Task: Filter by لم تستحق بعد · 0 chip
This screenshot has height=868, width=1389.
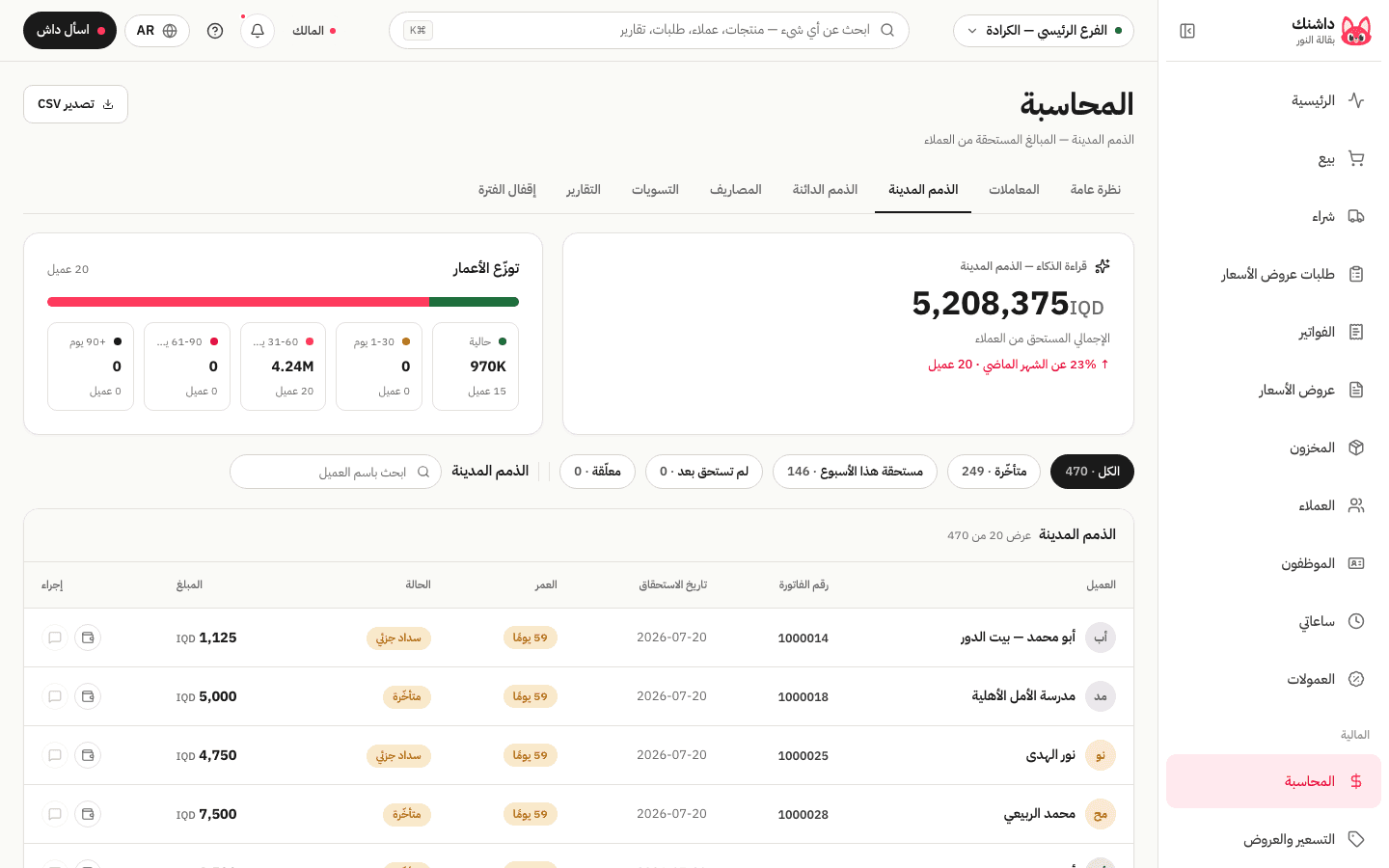Action: coord(704,472)
